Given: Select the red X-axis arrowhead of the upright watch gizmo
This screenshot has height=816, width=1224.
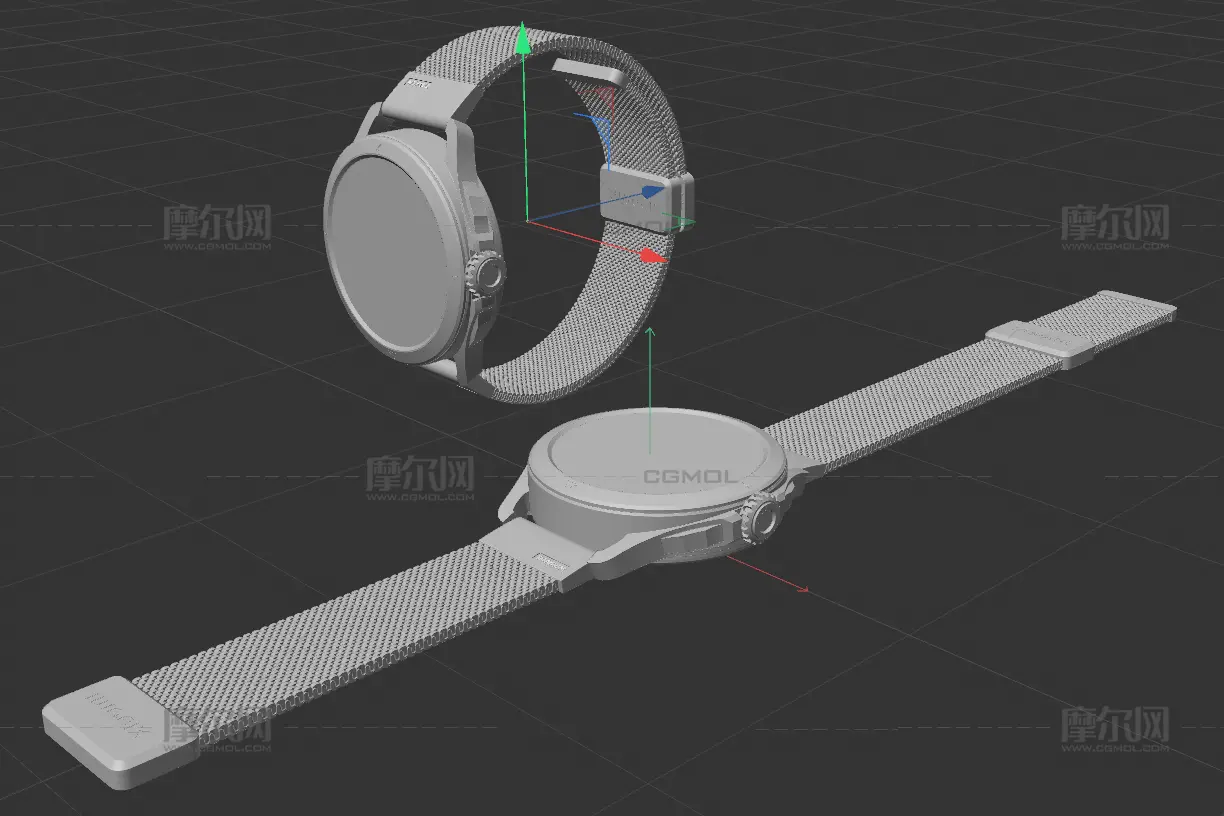Looking at the screenshot, I should pos(652,256).
